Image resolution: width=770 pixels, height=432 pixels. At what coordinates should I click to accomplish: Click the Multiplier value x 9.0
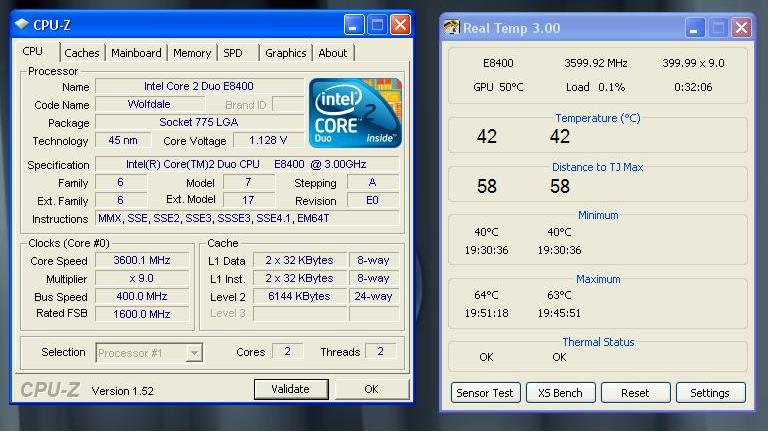tap(142, 278)
